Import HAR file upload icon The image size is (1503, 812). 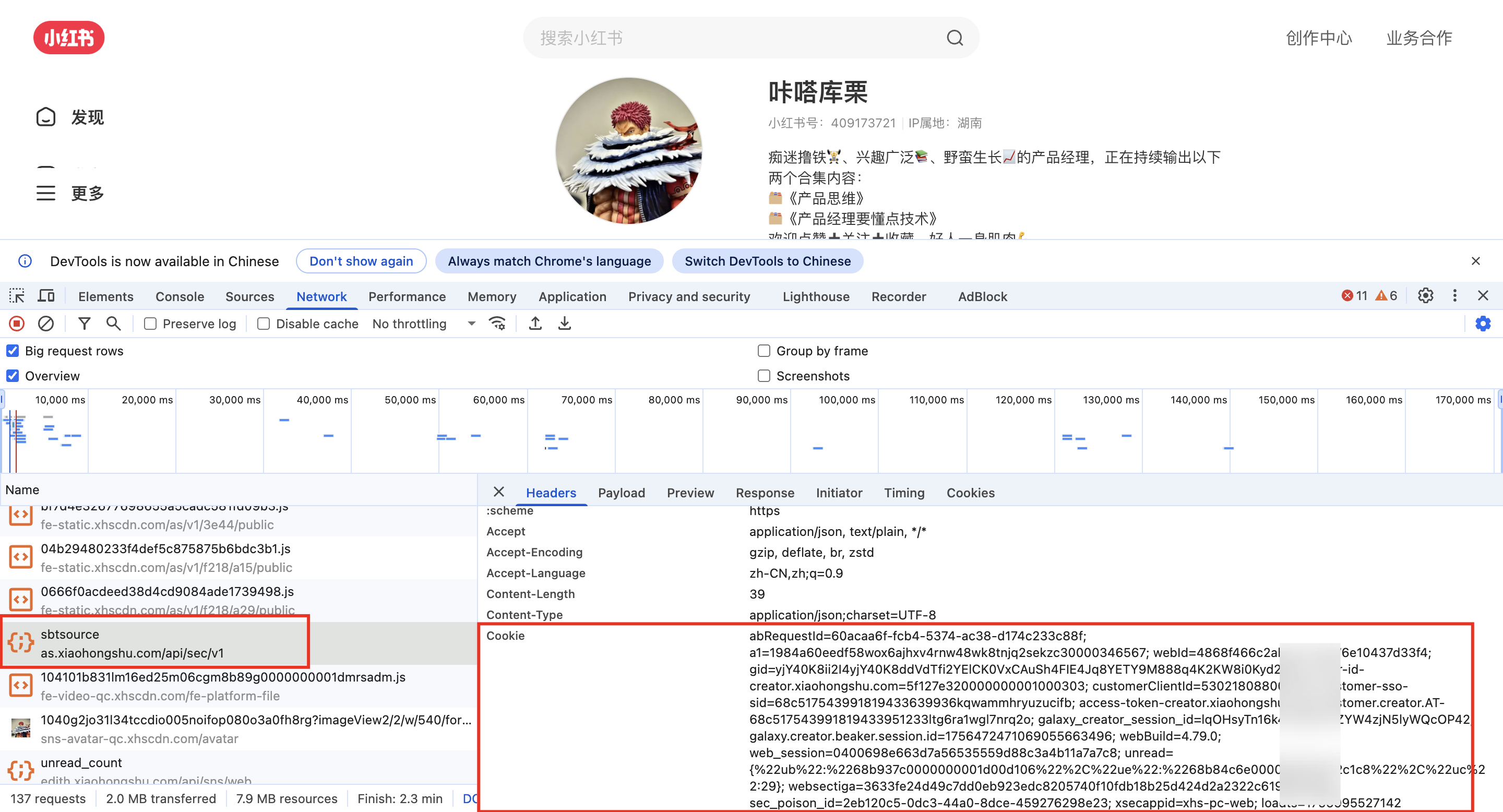coord(535,323)
